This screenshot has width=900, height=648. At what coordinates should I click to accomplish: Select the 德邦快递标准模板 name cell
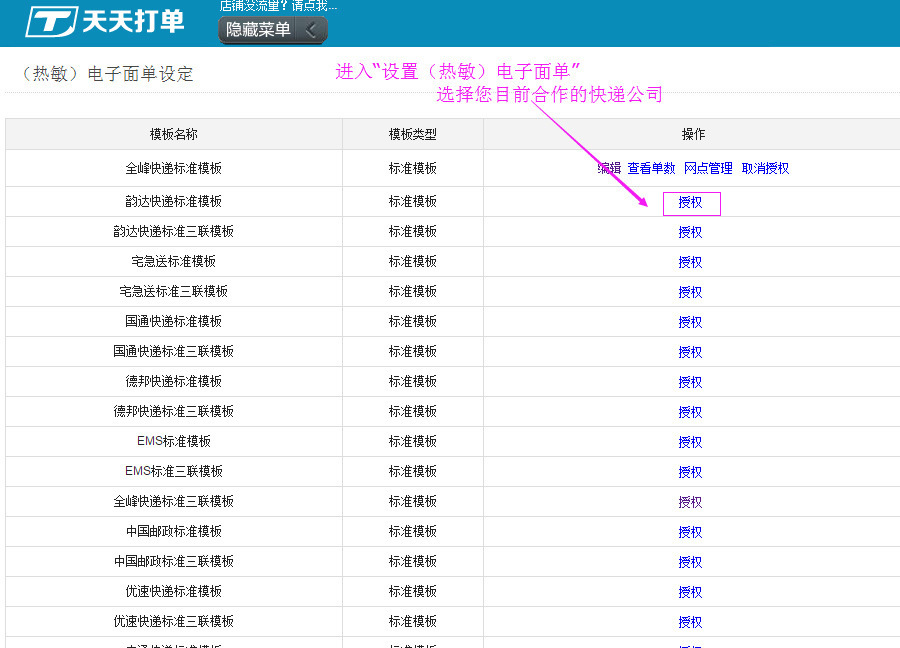pos(173,381)
